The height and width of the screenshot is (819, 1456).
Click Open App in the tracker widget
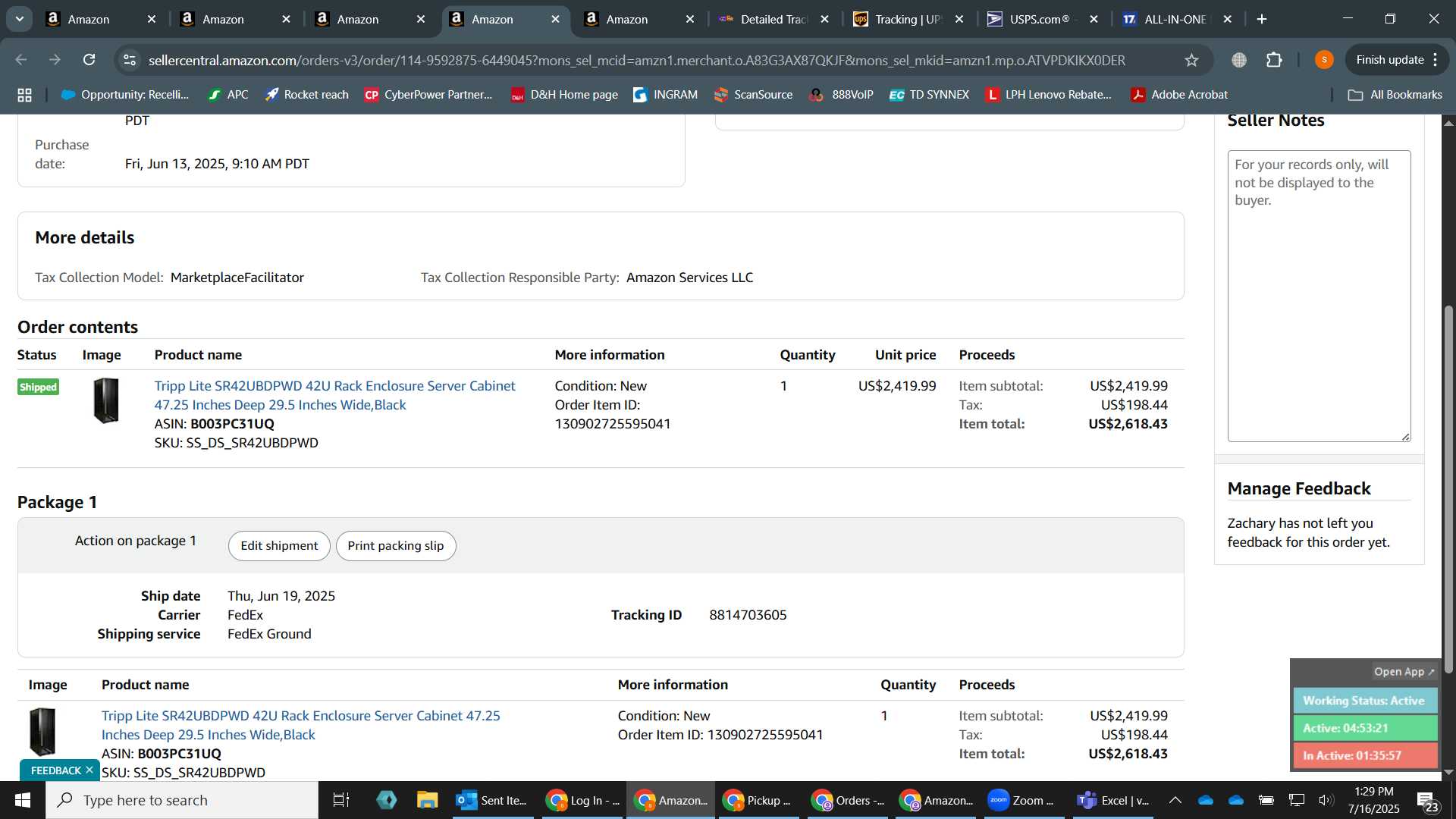click(1404, 672)
